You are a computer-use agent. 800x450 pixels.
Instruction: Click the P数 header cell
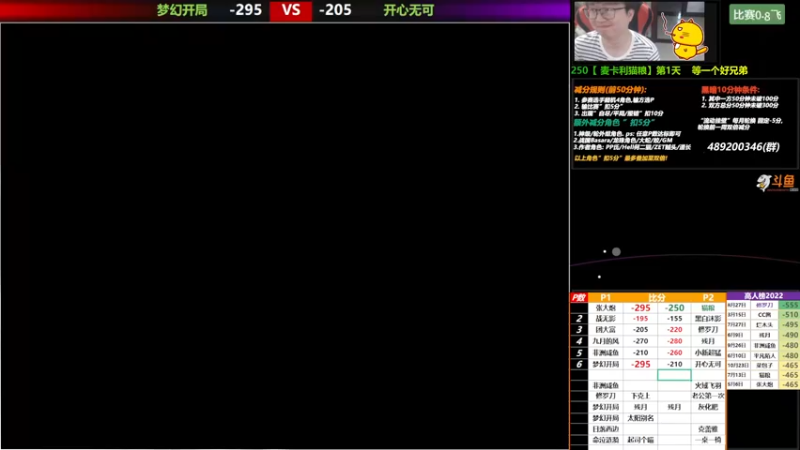click(579, 297)
